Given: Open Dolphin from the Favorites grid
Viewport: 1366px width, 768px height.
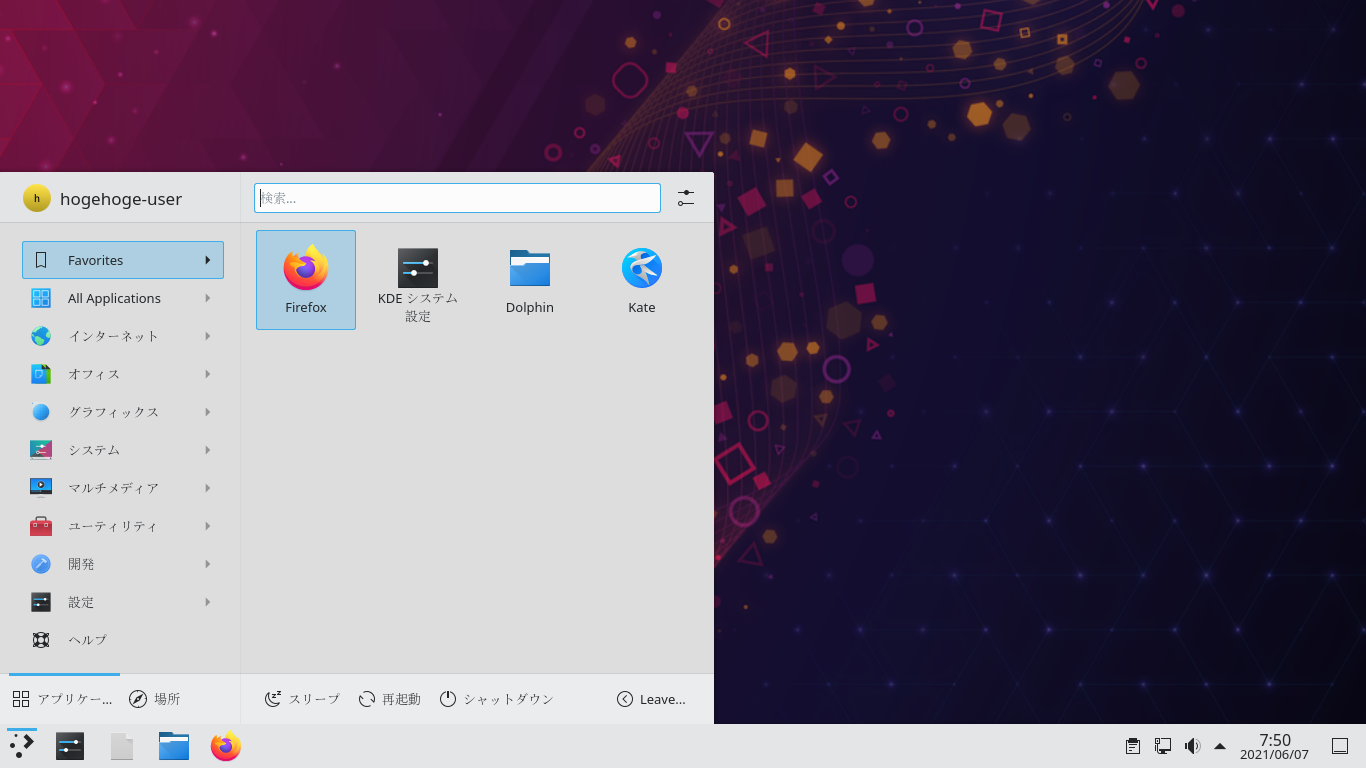Looking at the screenshot, I should point(530,280).
